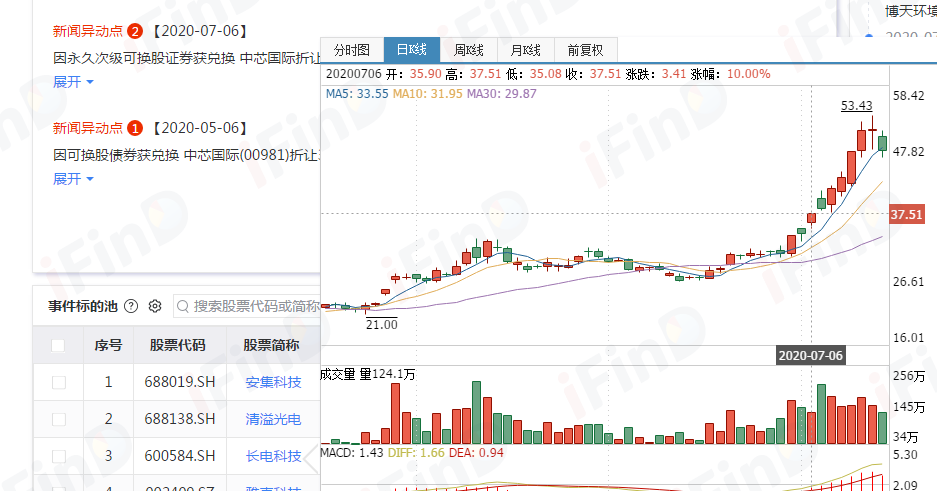Click the red badge number 1 for 新闻异动点

point(135,128)
